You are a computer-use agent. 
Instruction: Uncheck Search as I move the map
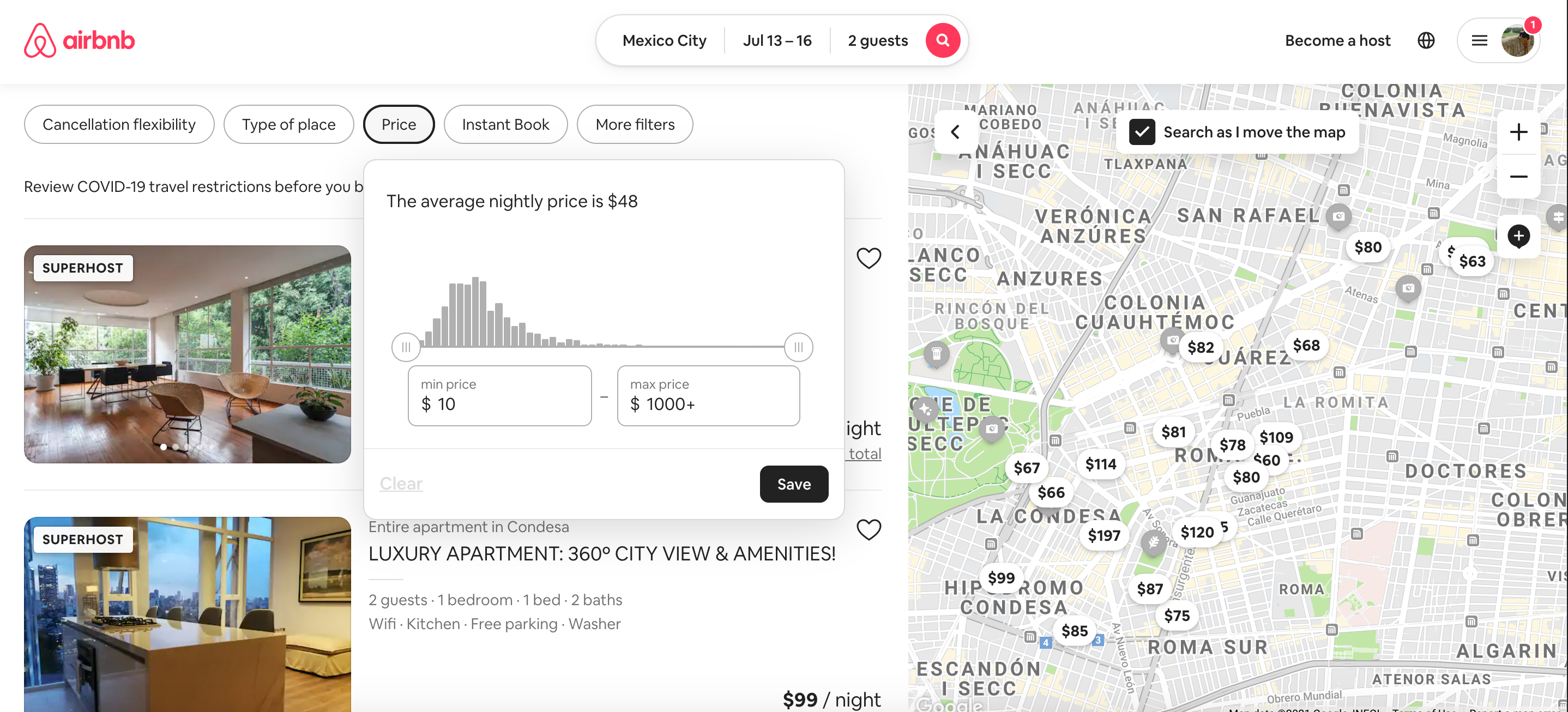1142,132
